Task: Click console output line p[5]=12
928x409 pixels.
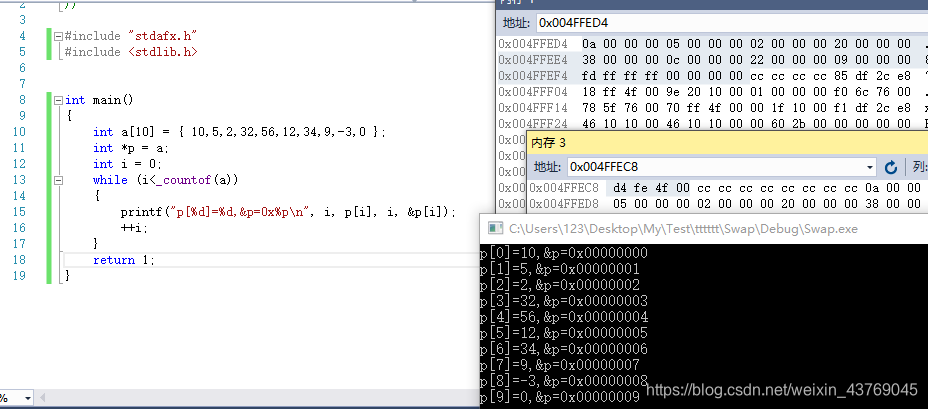Action: (563, 333)
